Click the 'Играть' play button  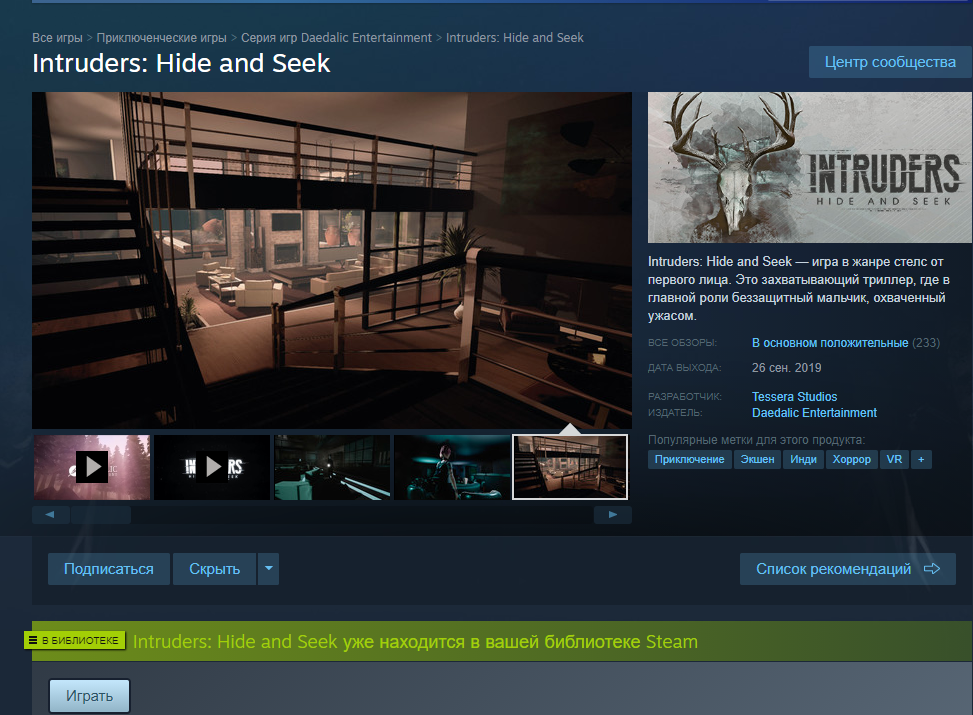coord(89,696)
